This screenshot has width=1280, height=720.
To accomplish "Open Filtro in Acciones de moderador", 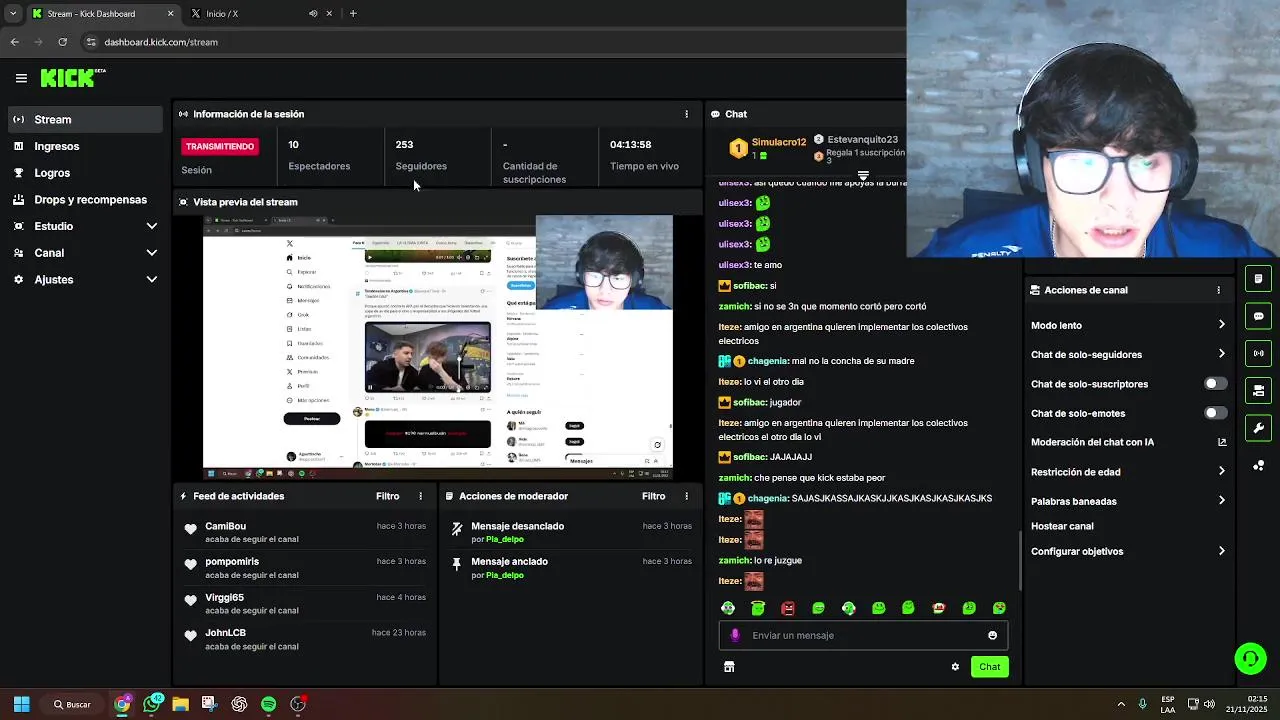I will click(653, 496).
